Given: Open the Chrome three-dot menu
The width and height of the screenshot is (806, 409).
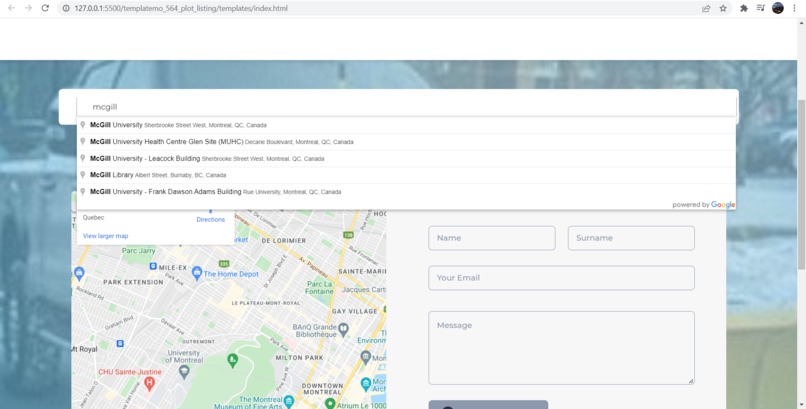Looking at the screenshot, I should tap(795, 8).
